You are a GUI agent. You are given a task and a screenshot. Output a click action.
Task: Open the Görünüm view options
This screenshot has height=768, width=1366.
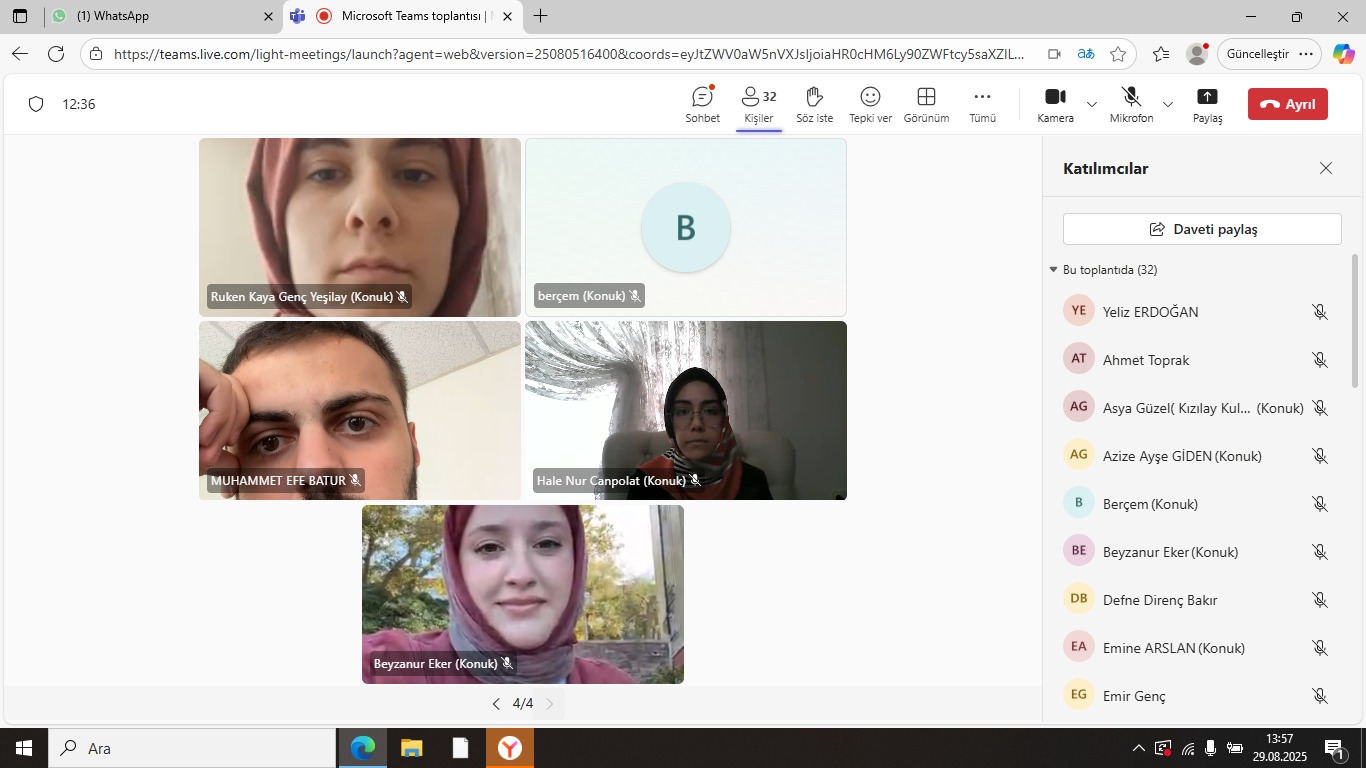tap(926, 97)
